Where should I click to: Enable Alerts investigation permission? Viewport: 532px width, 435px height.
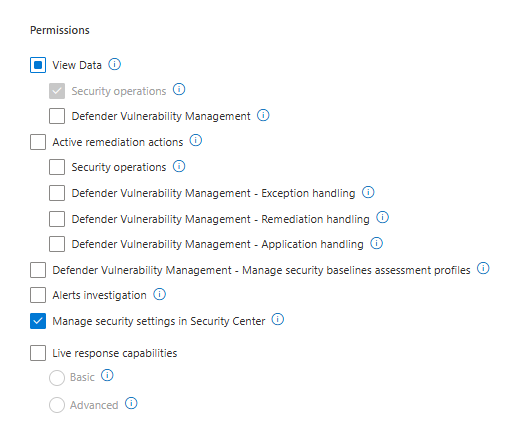pyautogui.click(x=38, y=295)
